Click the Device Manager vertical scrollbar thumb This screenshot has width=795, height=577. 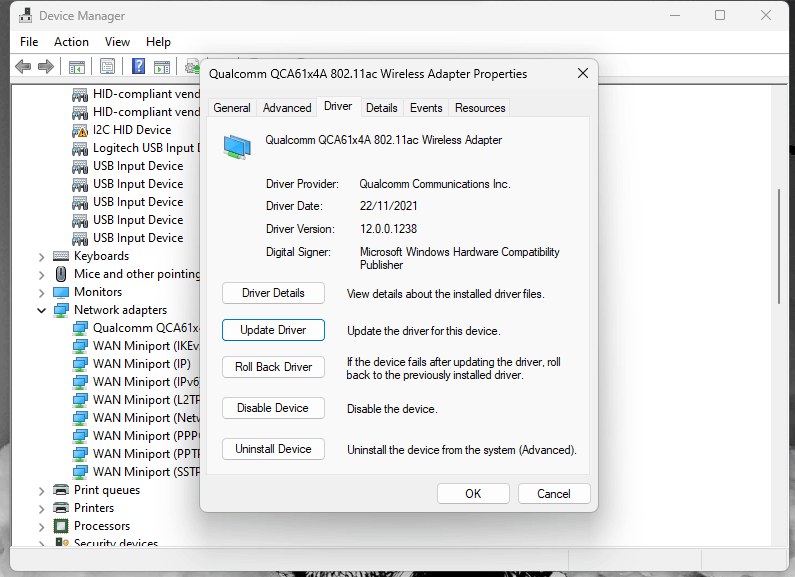click(779, 246)
